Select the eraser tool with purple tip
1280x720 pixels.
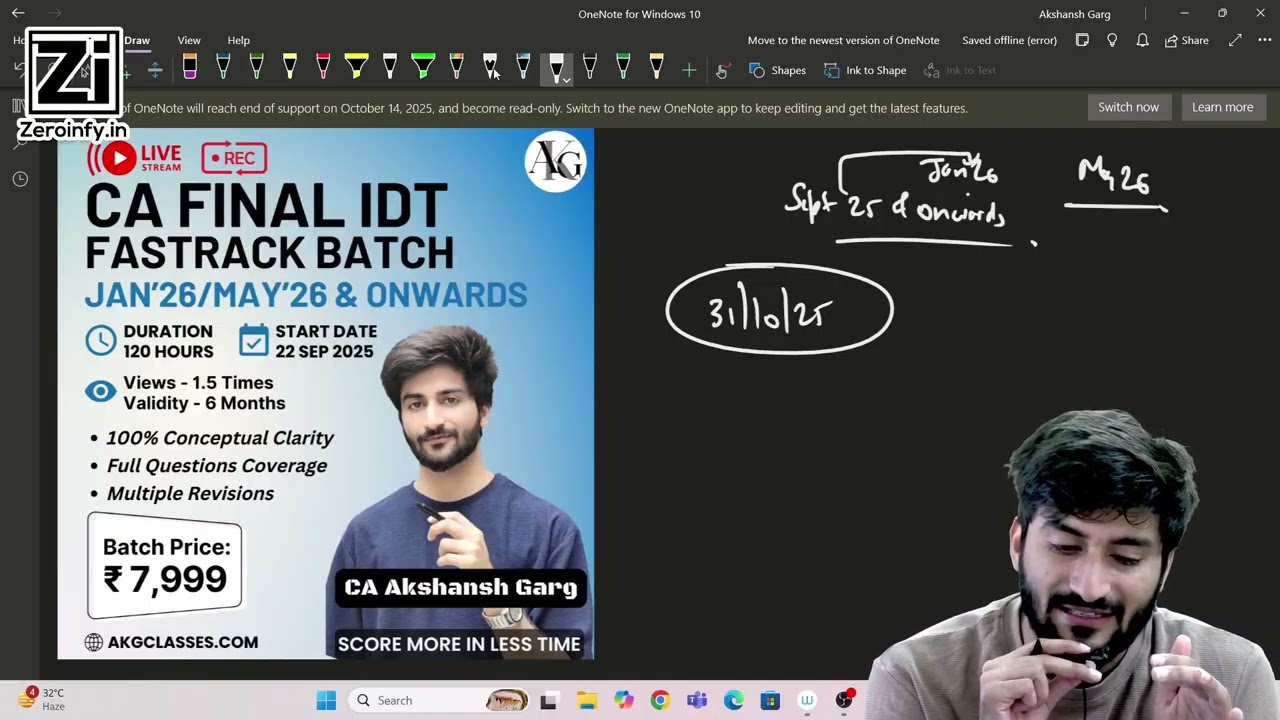(189, 68)
